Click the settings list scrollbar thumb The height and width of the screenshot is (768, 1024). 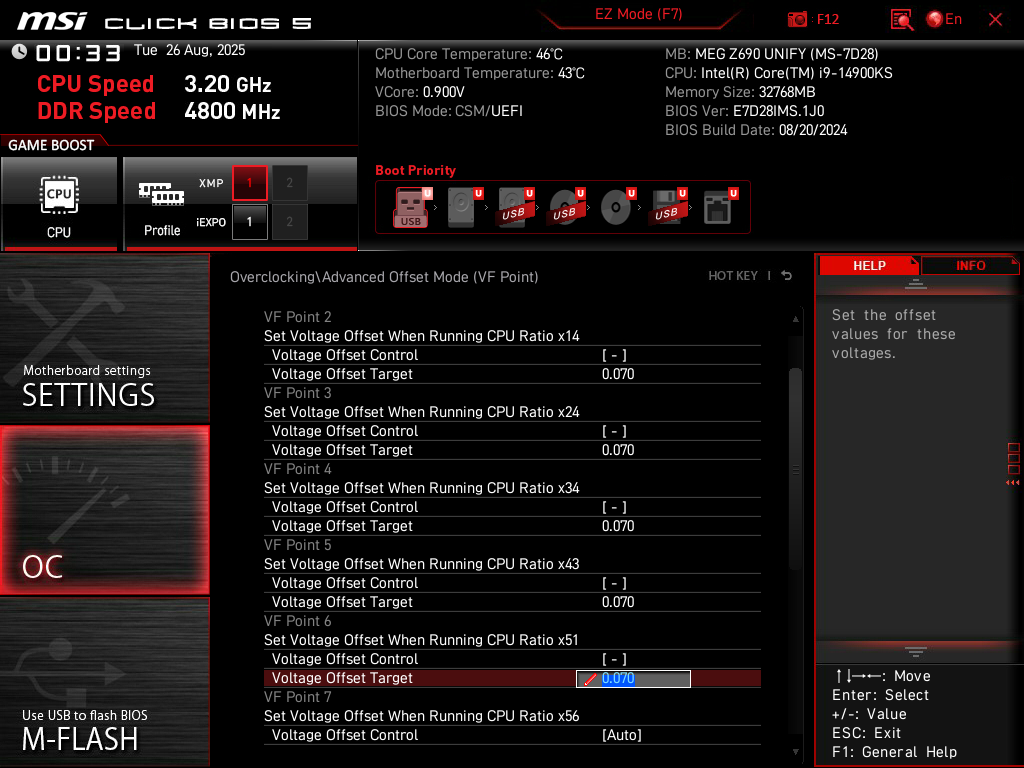795,469
